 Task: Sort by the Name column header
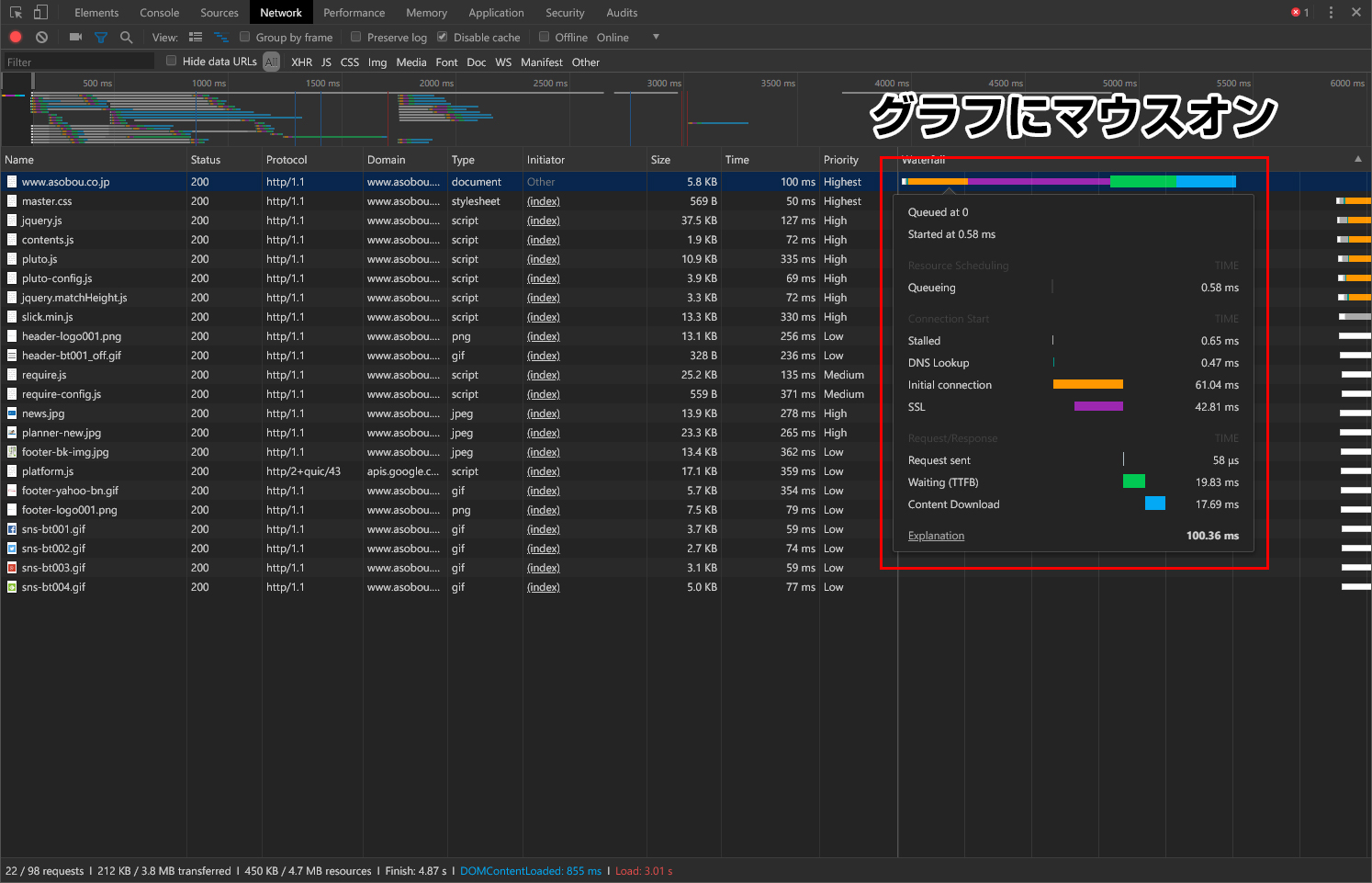[x=94, y=160]
